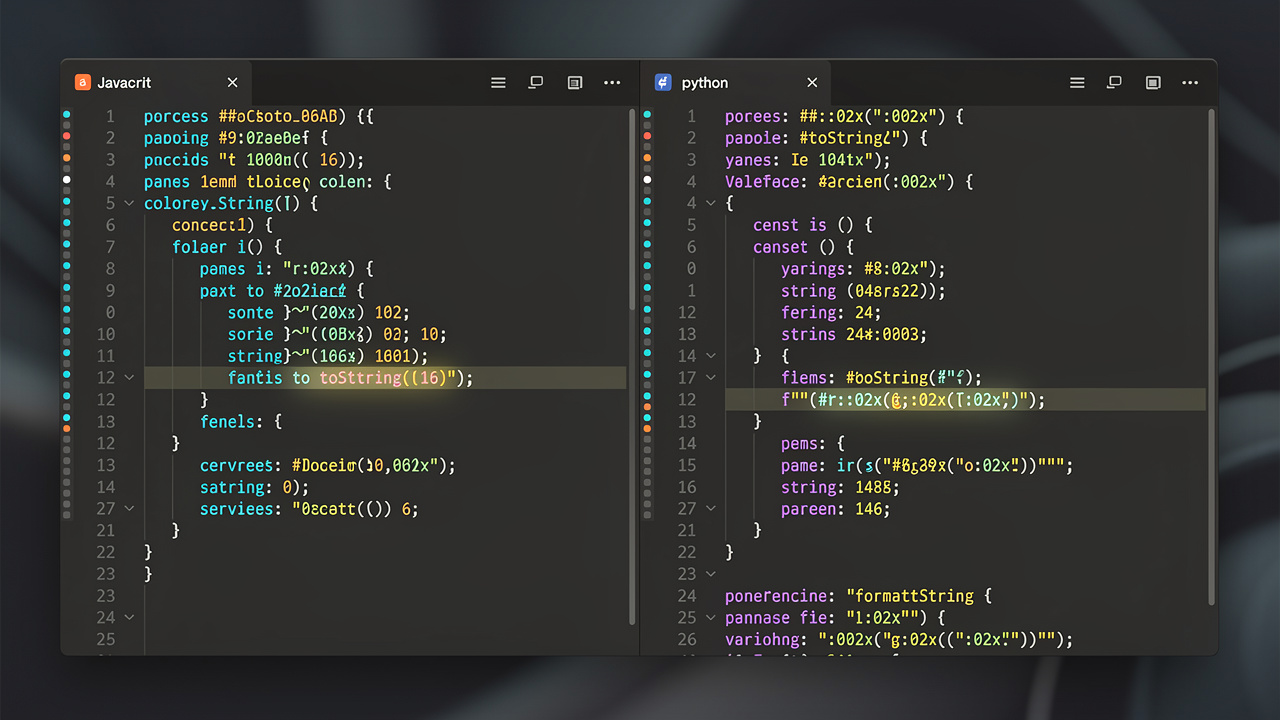1280x720 pixels.
Task: Click the "Valeface:" line in python pane
Action: [x=849, y=182]
